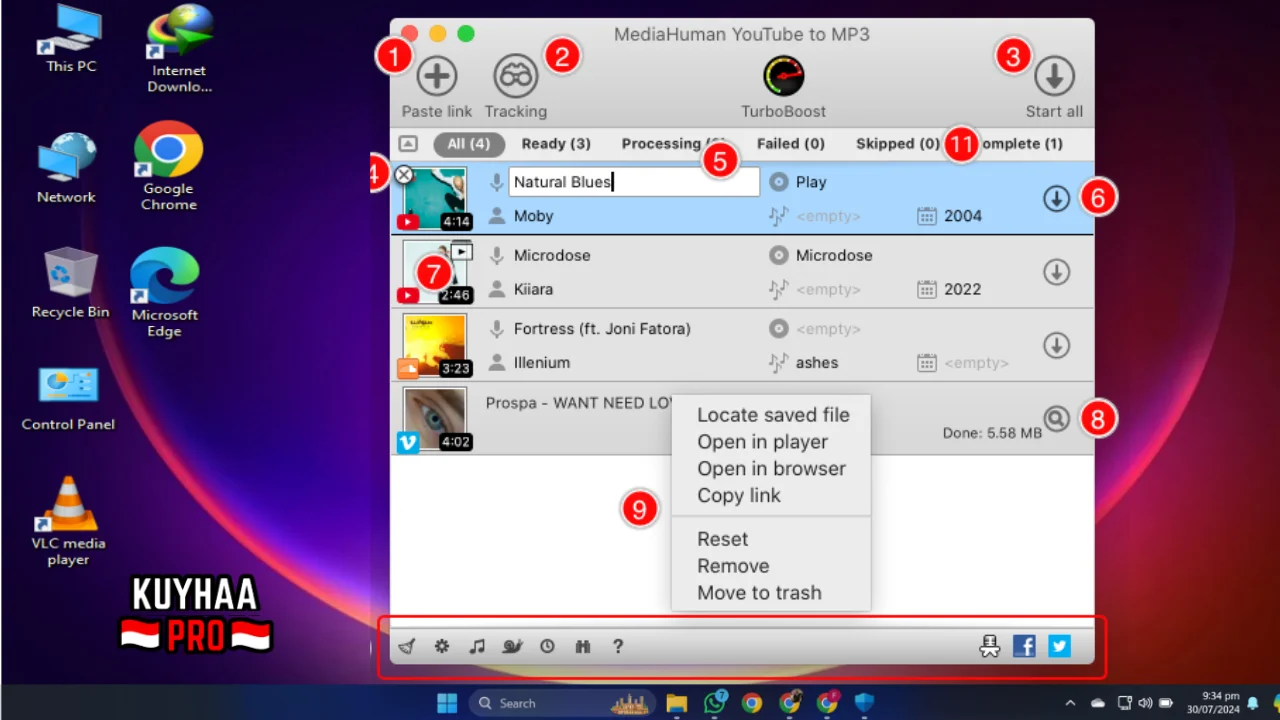Click the taskbar Search box

tap(563, 703)
